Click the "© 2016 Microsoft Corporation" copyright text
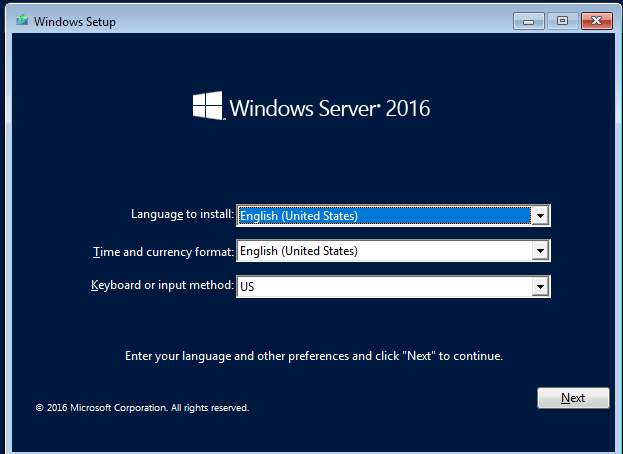Viewport: 623px width, 454px height. [142, 408]
